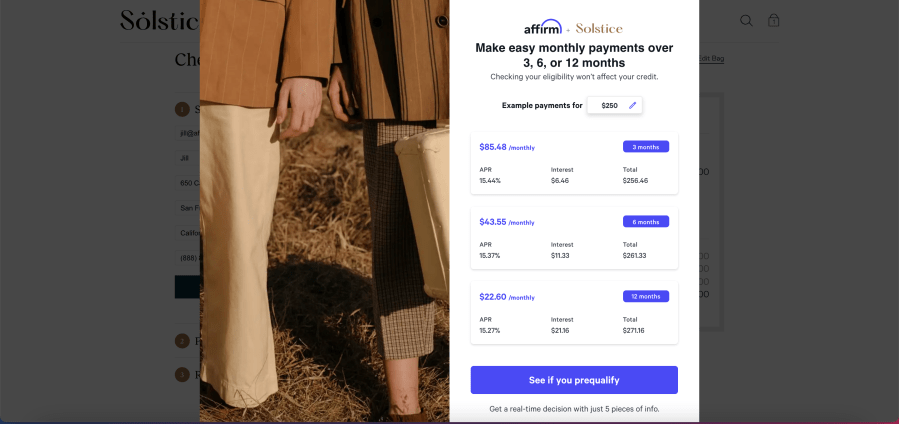Click the dark button below the checkout form
Viewport: 899px width, 424px height.
[188, 287]
